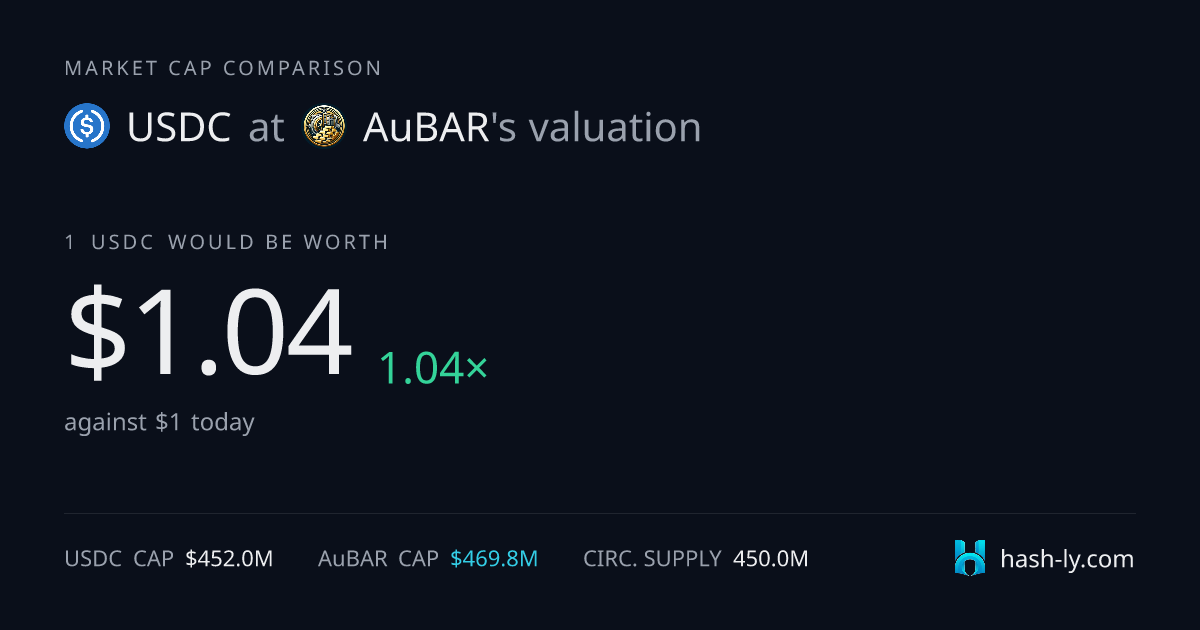Click the AuBAR CAP label
The image size is (1200, 630).
[378, 559]
